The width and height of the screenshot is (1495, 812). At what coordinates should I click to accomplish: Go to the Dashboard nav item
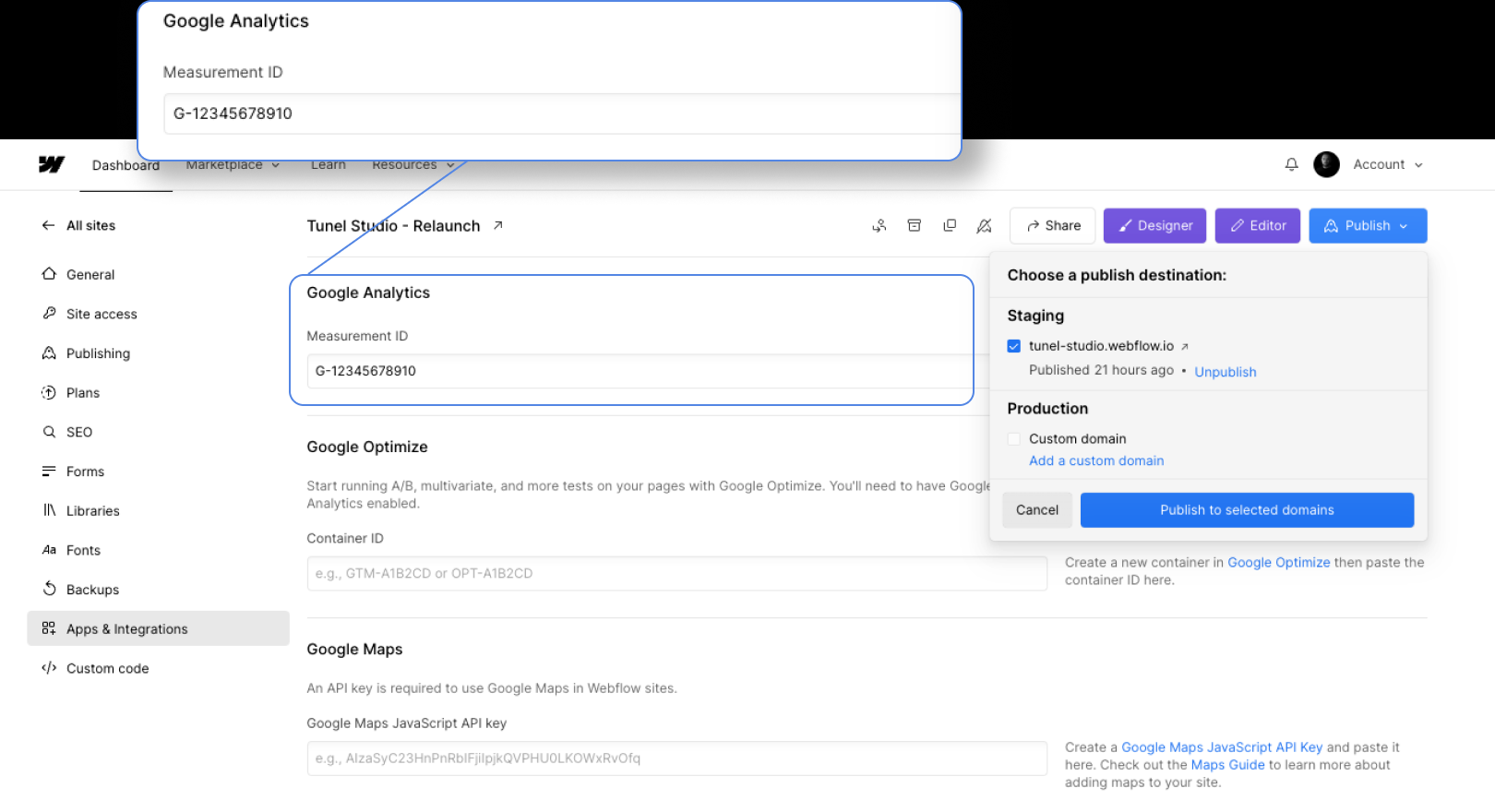126,165
